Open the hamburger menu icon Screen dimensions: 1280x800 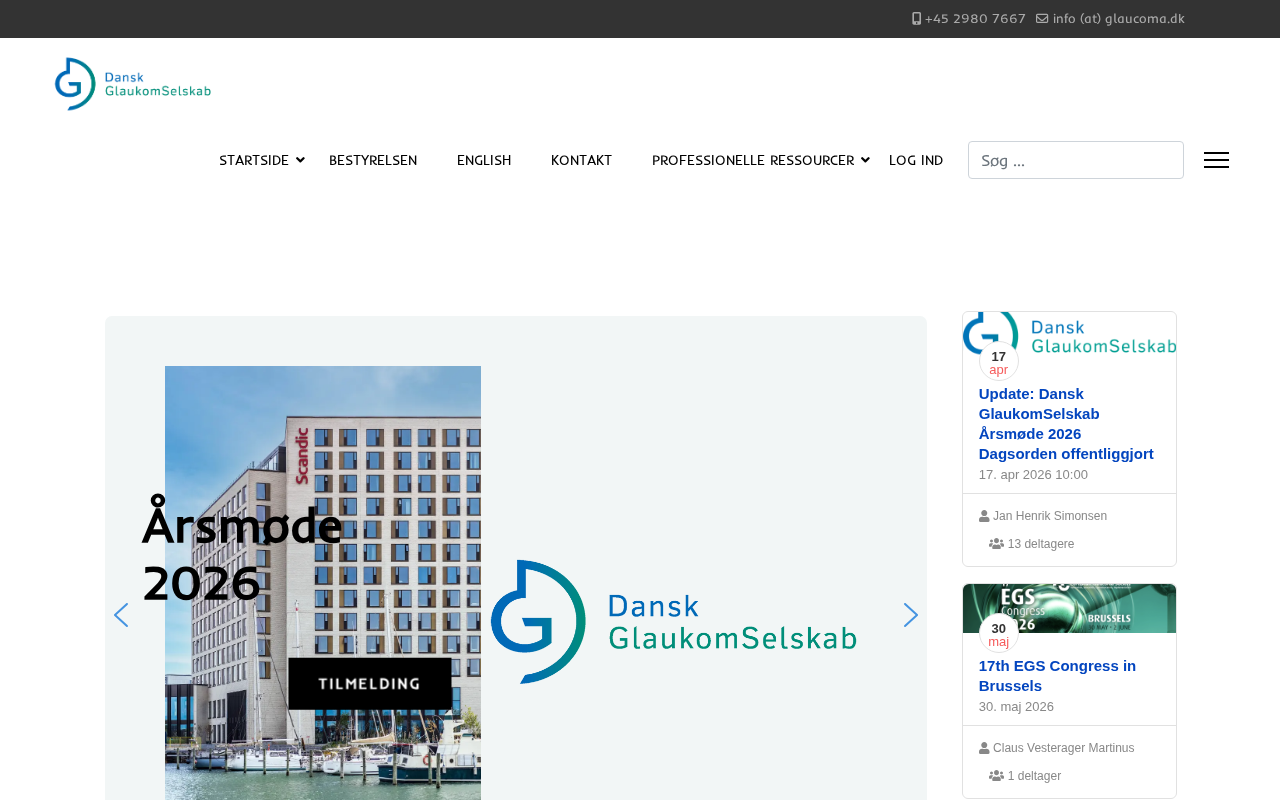(x=1216, y=160)
